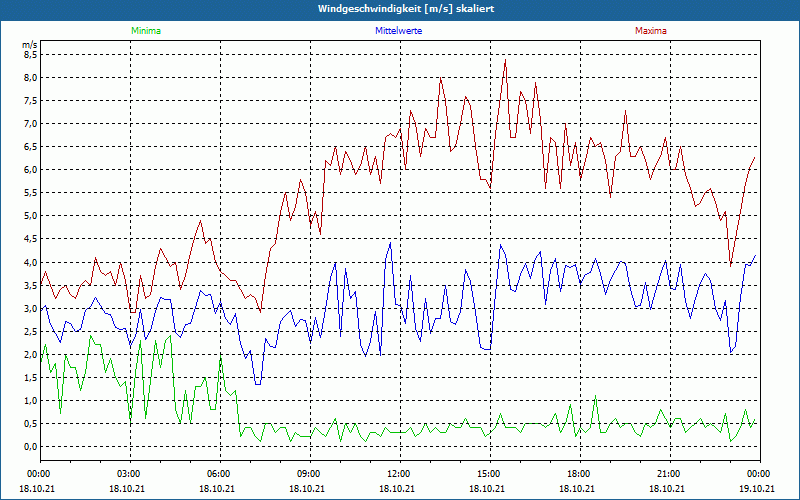Click the y-axis value '4,0'
The width and height of the screenshot is (800, 500).
click(31, 262)
